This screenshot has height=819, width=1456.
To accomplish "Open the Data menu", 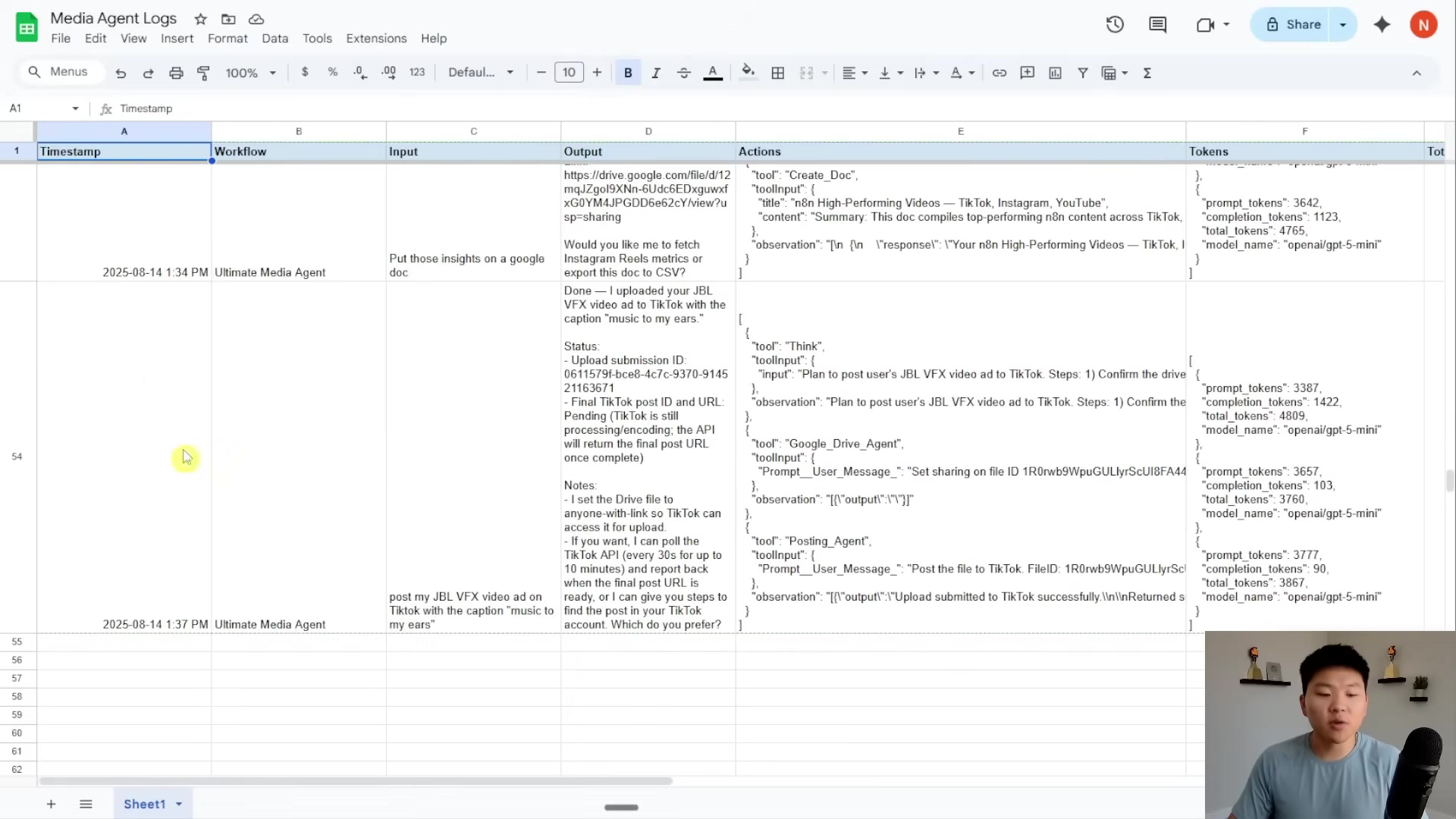I will (x=275, y=38).
